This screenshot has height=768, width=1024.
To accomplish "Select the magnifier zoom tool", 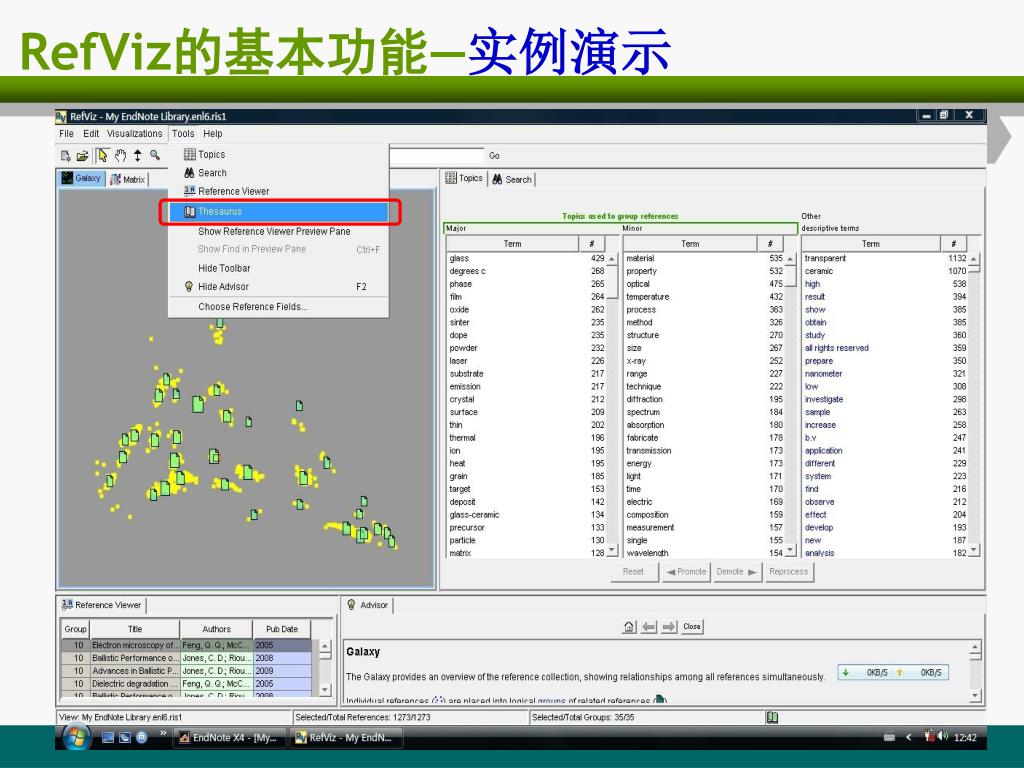I will point(155,155).
